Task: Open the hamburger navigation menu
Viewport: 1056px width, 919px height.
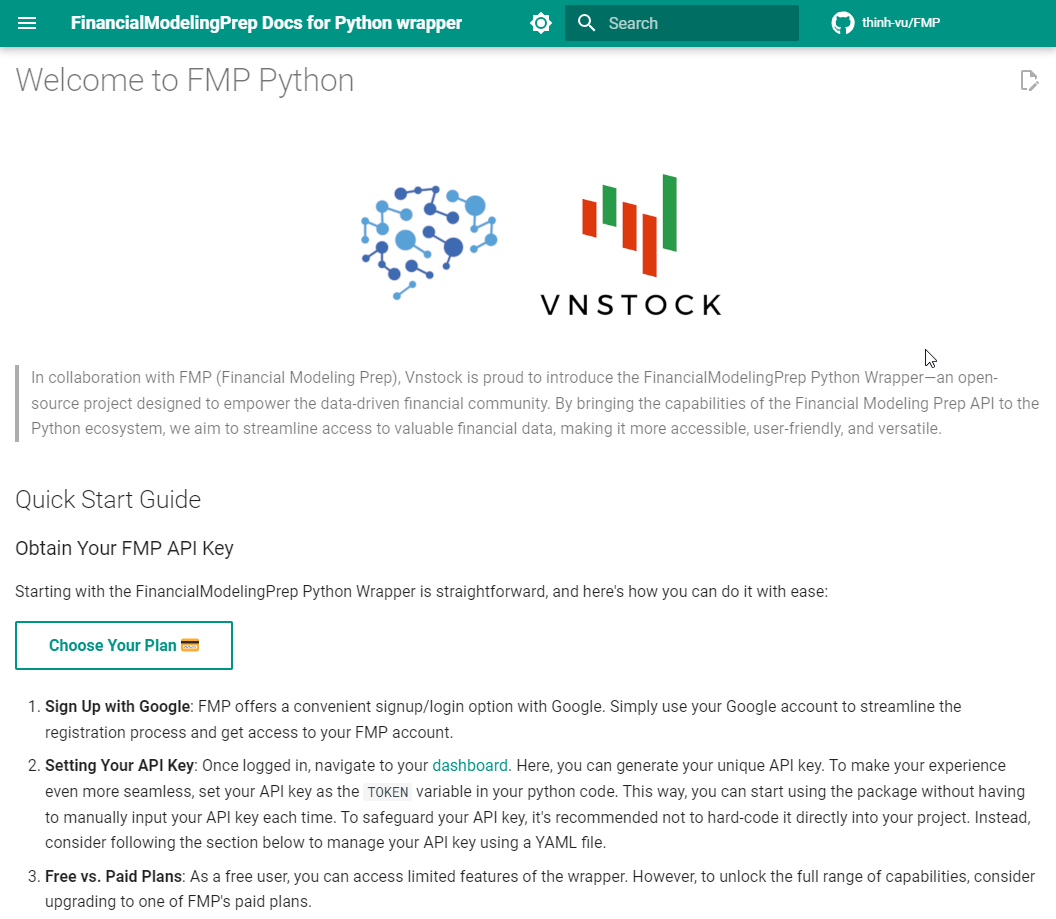Action: (x=27, y=23)
